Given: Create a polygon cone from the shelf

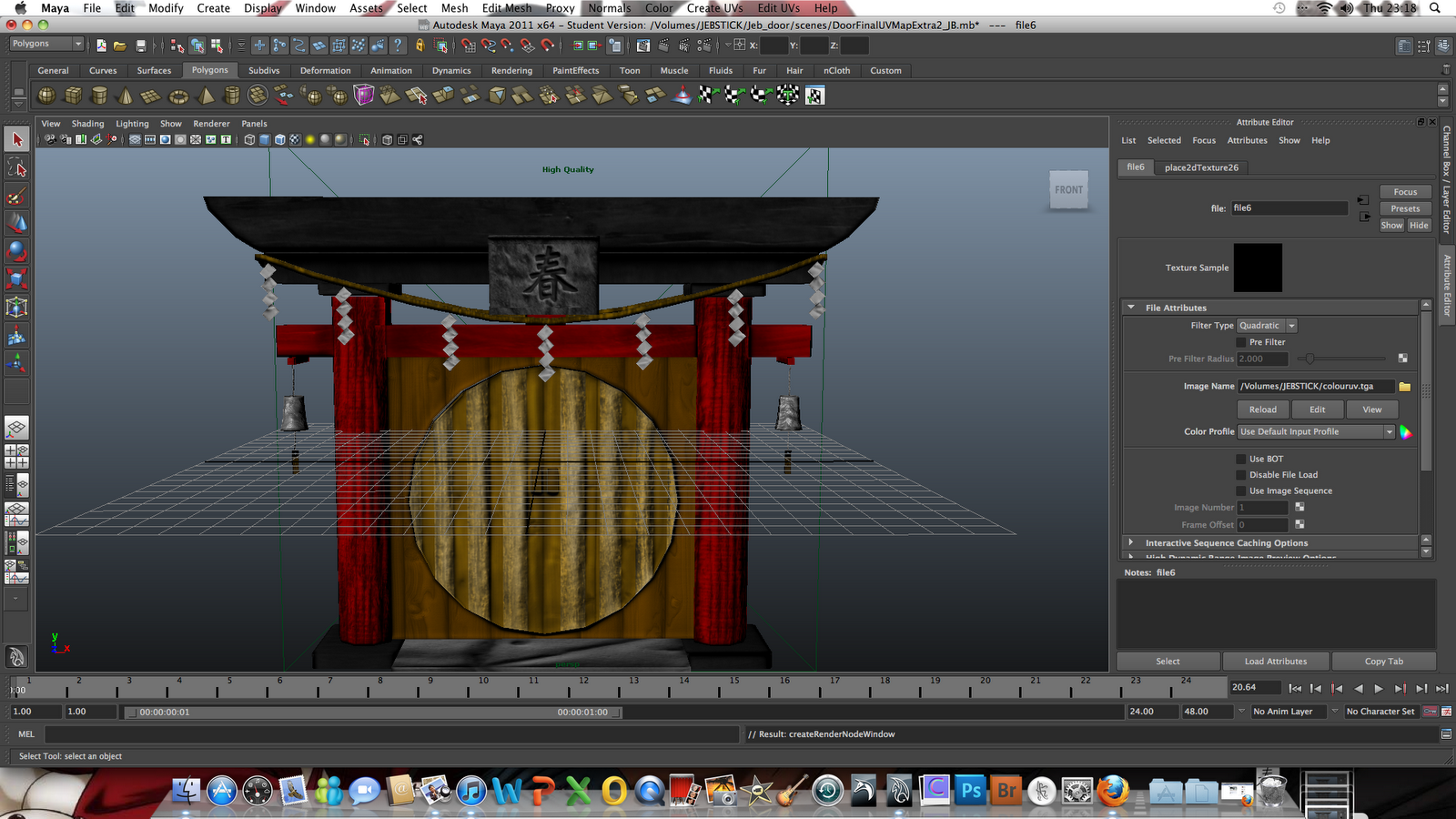Looking at the screenshot, I should tap(126, 95).
